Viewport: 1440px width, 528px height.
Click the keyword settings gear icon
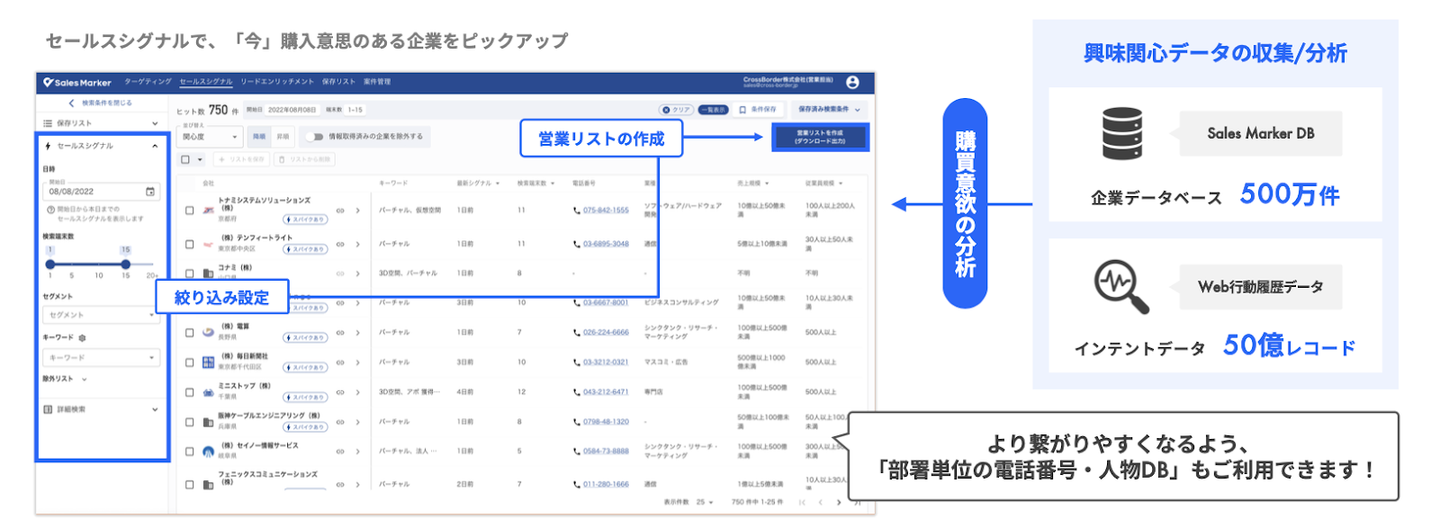coord(83,338)
